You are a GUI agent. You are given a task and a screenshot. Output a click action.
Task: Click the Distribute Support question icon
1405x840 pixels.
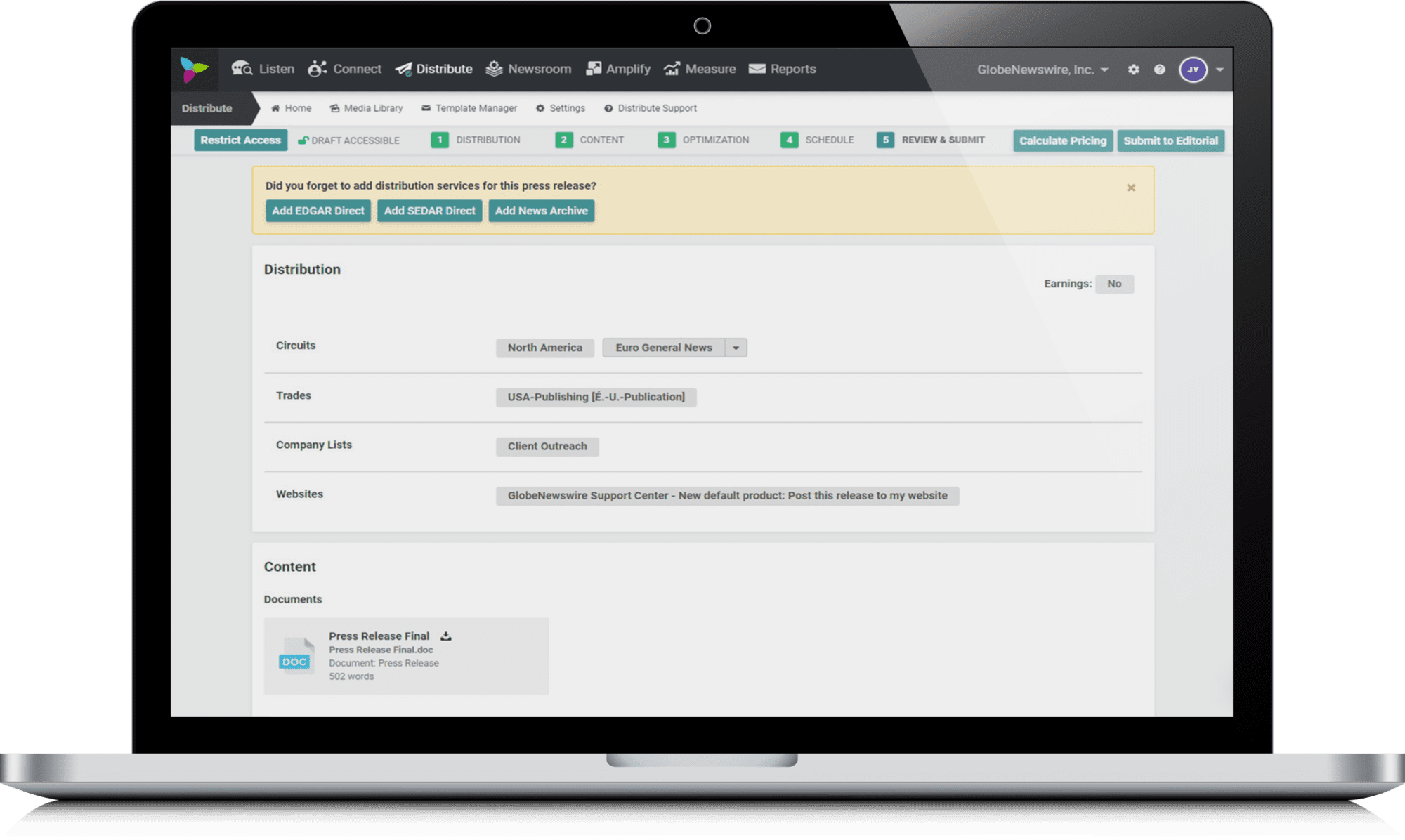(x=608, y=108)
